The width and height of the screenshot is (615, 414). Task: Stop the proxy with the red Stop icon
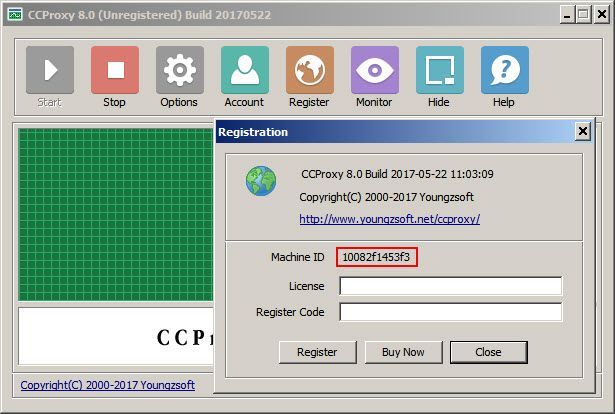115,70
